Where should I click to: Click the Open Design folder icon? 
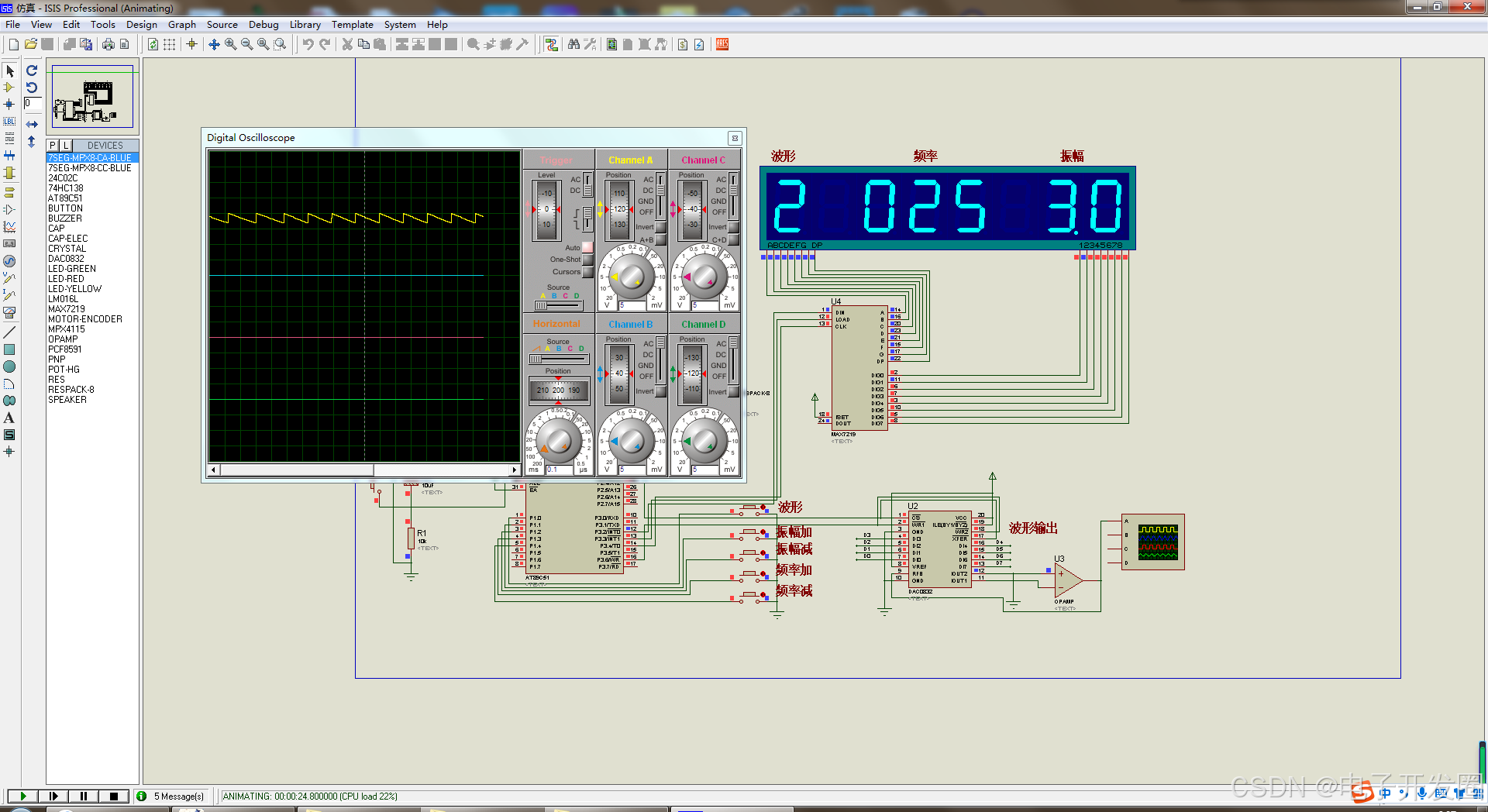coord(30,44)
